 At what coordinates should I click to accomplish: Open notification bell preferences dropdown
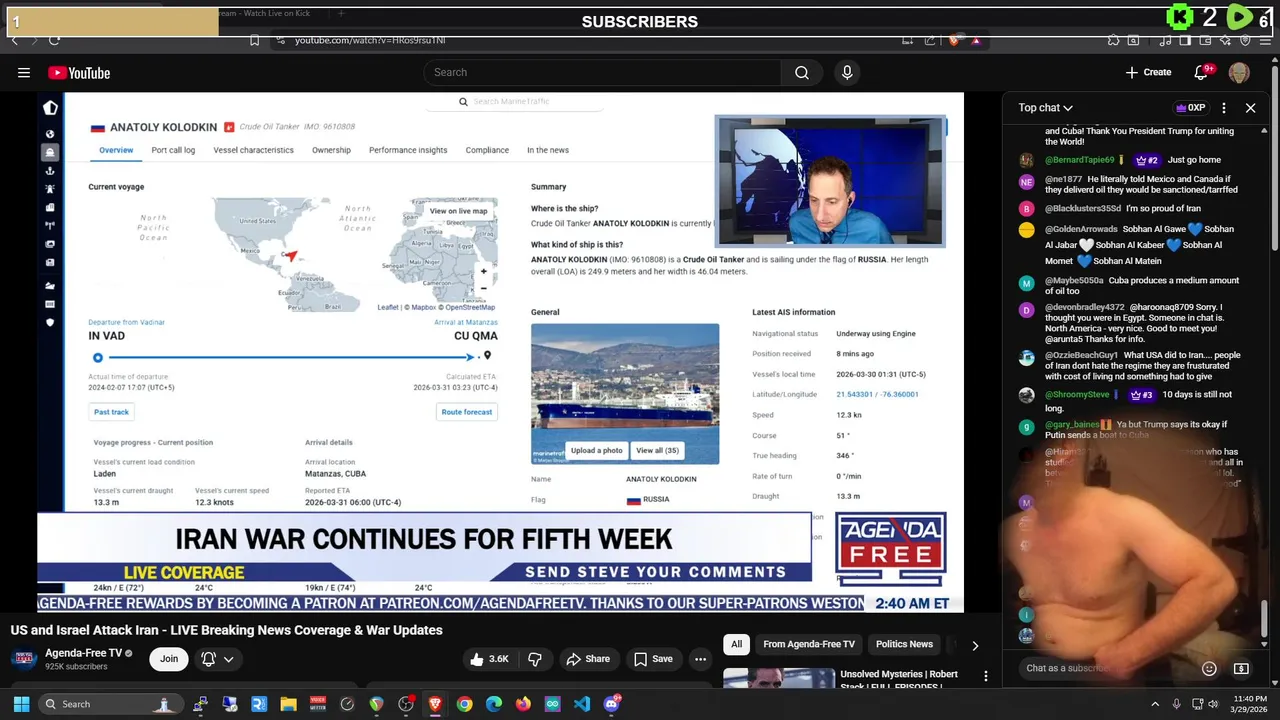217,659
